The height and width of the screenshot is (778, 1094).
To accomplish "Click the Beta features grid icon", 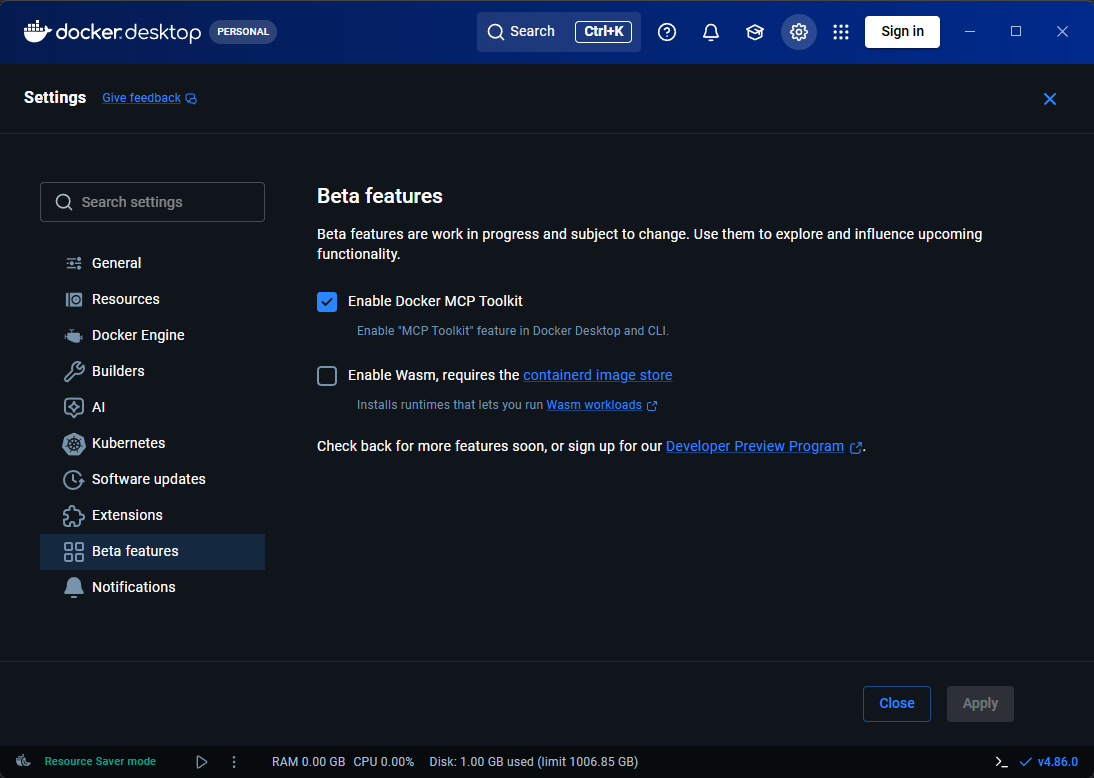I will (73, 552).
